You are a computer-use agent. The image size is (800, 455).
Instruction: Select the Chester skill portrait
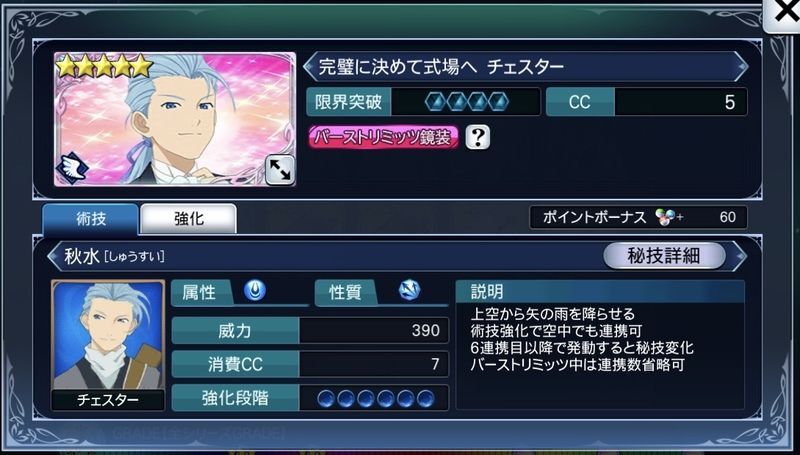pos(108,345)
